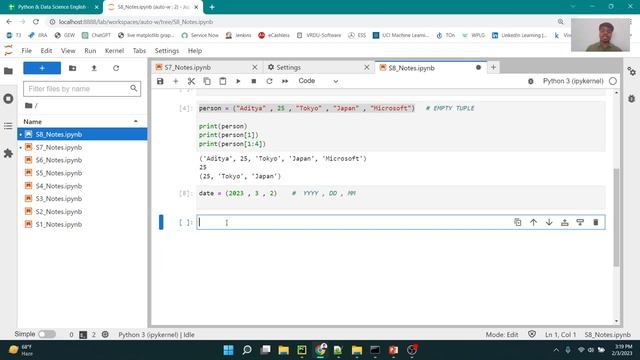
Task: Open S1_Notes.ipynb in the file list
Action: (x=82, y=224)
